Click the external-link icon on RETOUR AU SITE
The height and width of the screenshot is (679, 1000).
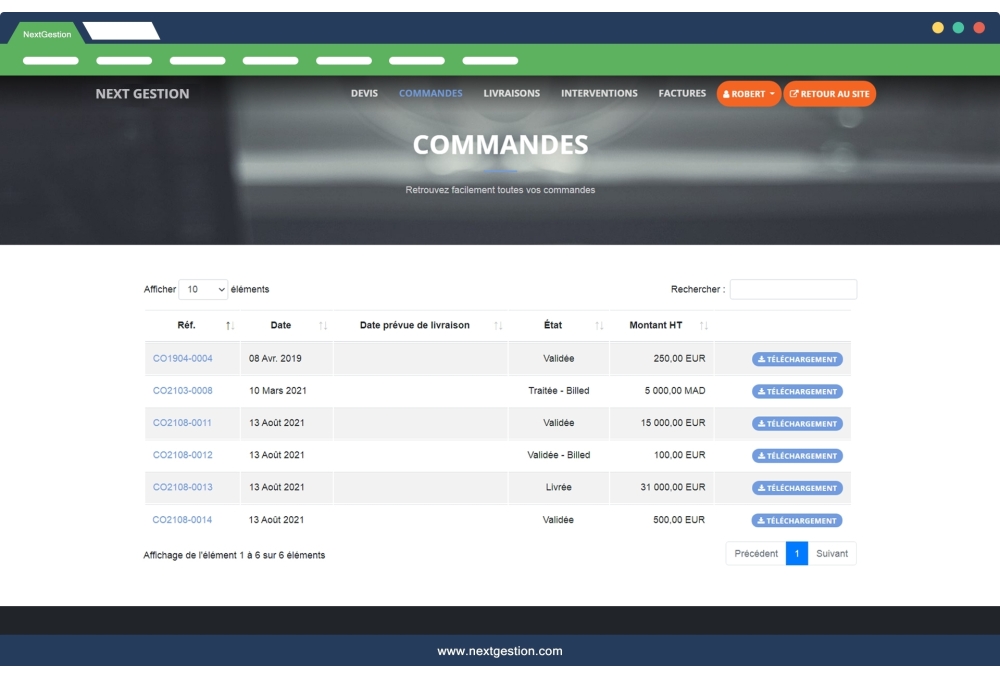click(794, 93)
